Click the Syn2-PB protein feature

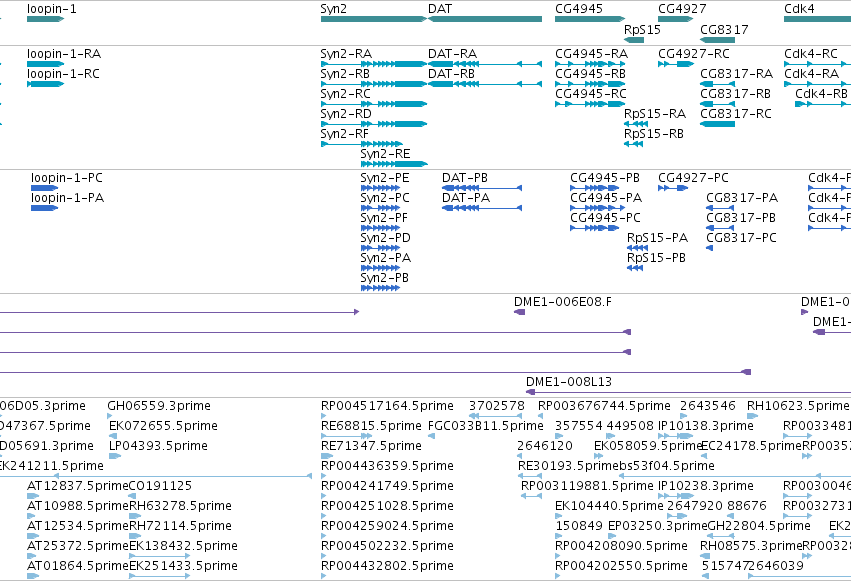380,288
